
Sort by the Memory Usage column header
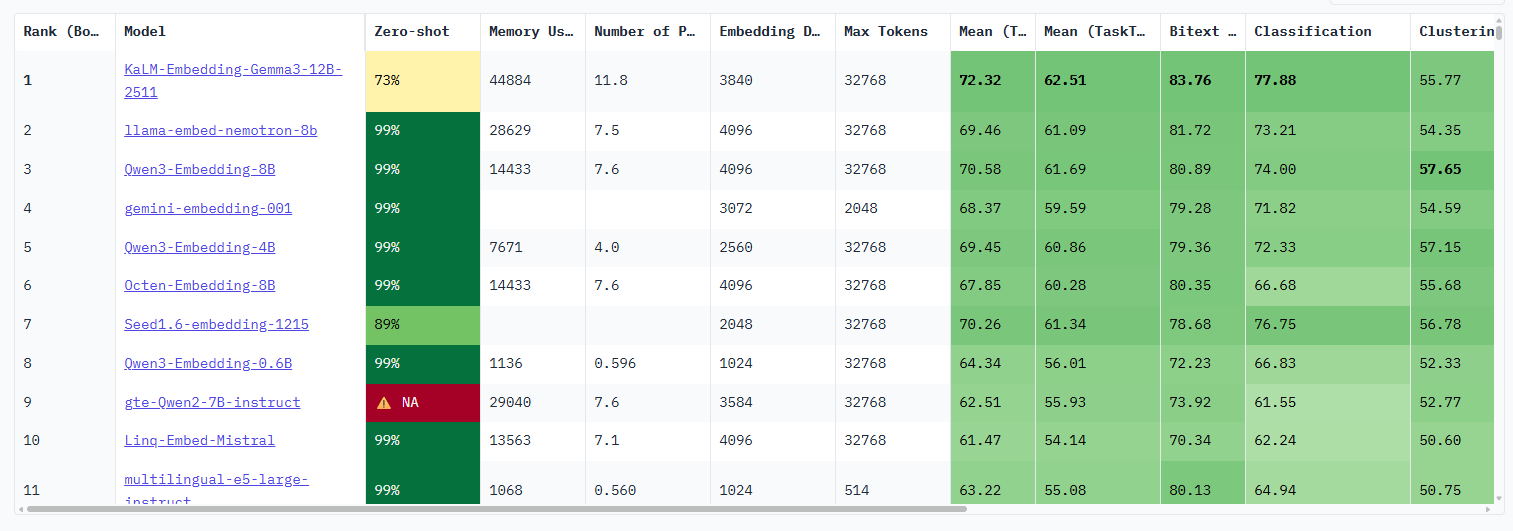click(533, 32)
